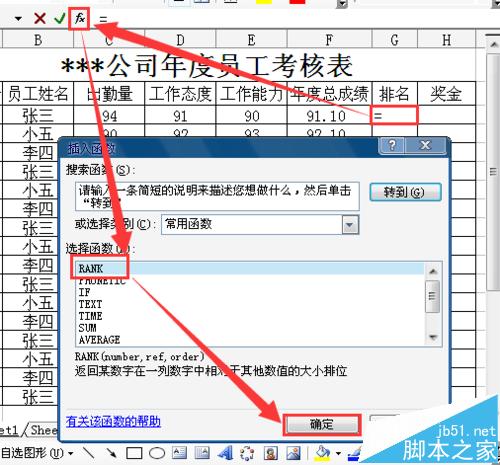
Task: Click worksheet vertical scroll up arrow
Action: 493,44
